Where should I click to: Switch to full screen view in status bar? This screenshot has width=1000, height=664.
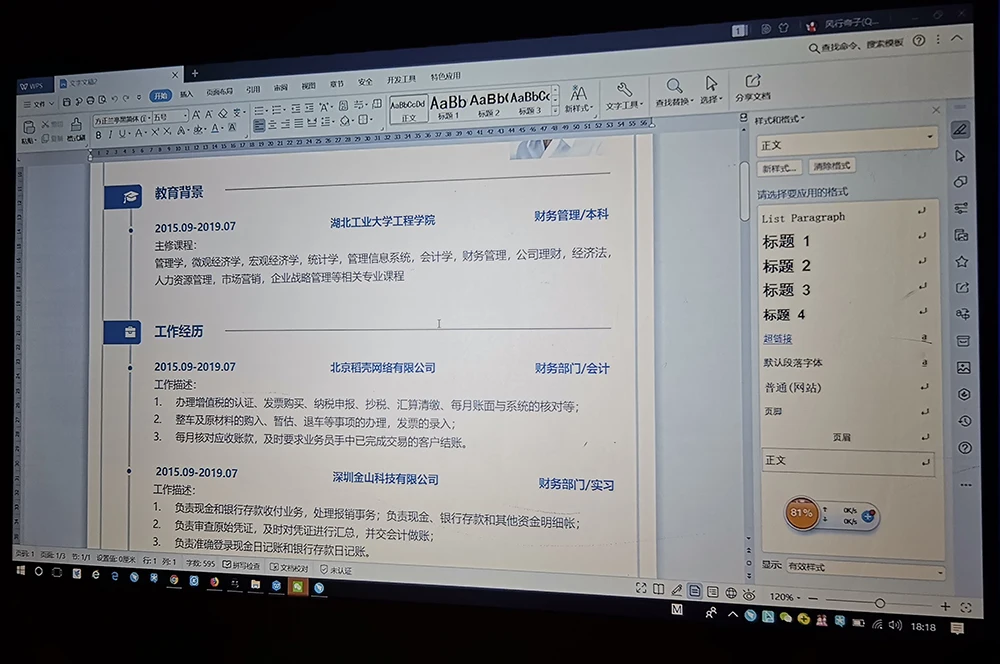coord(641,588)
